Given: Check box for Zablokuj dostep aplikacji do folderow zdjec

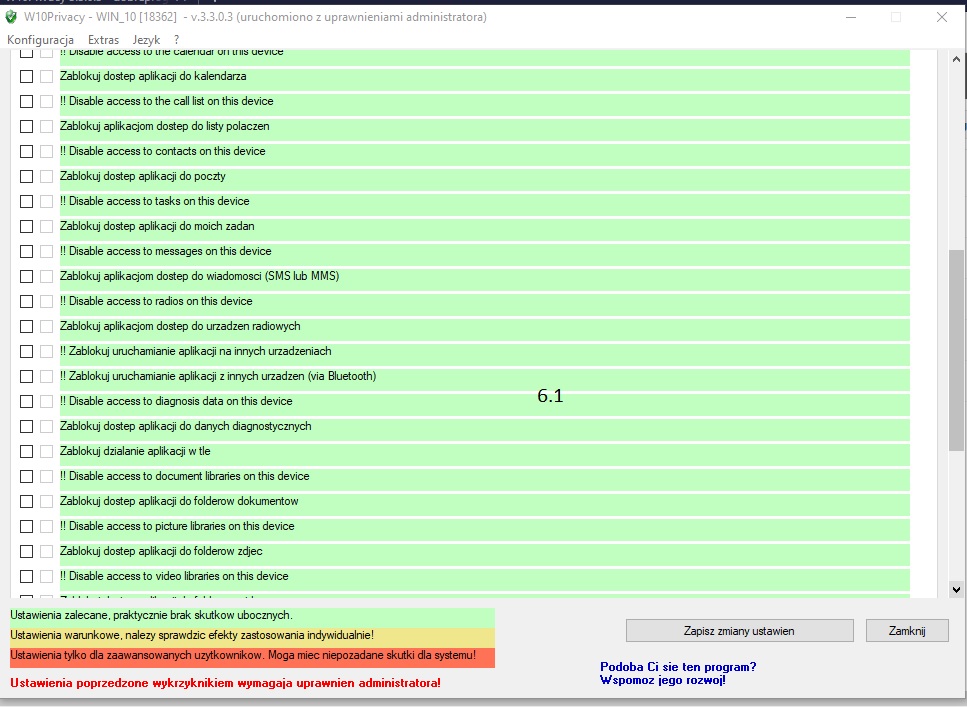Looking at the screenshot, I should pos(27,551).
